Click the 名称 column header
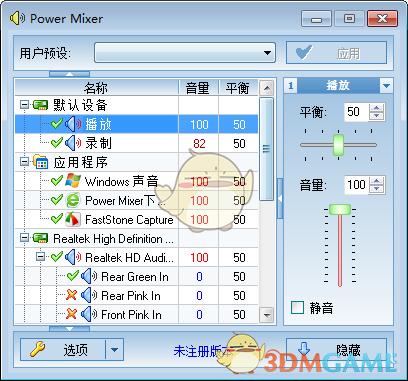This screenshot has width=408, height=381. pyautogui.click(x=97, y=88)
